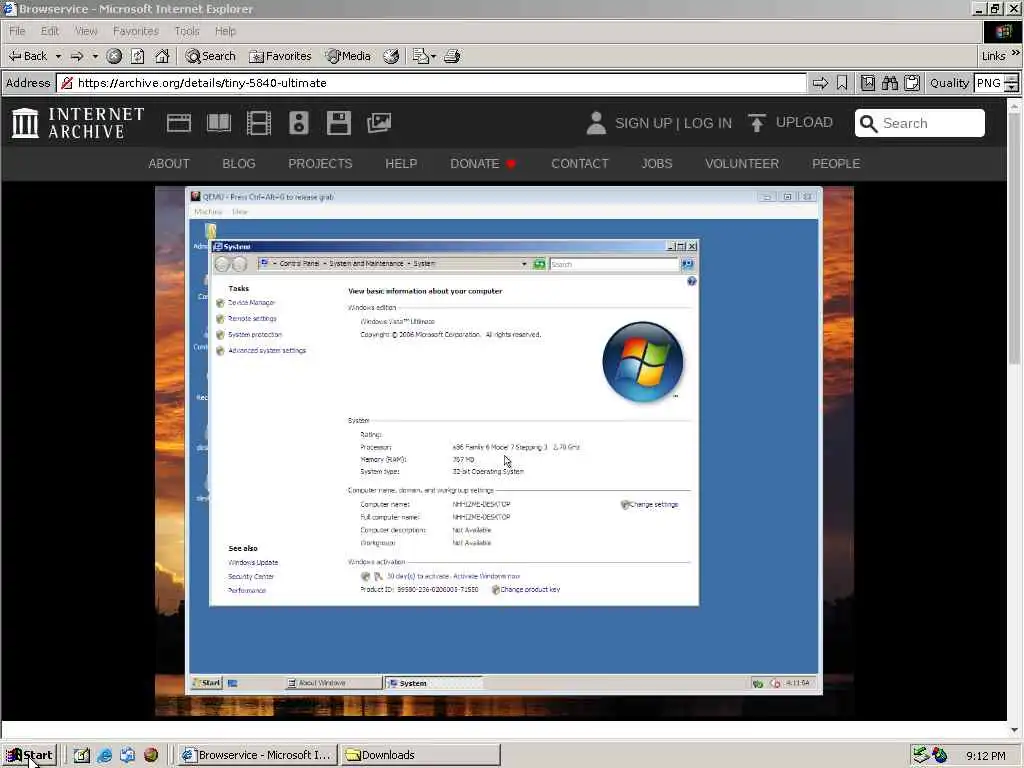Click the Internet Archive Search field
Viewport: 1024px width, 768px height.
pos(920,123)
